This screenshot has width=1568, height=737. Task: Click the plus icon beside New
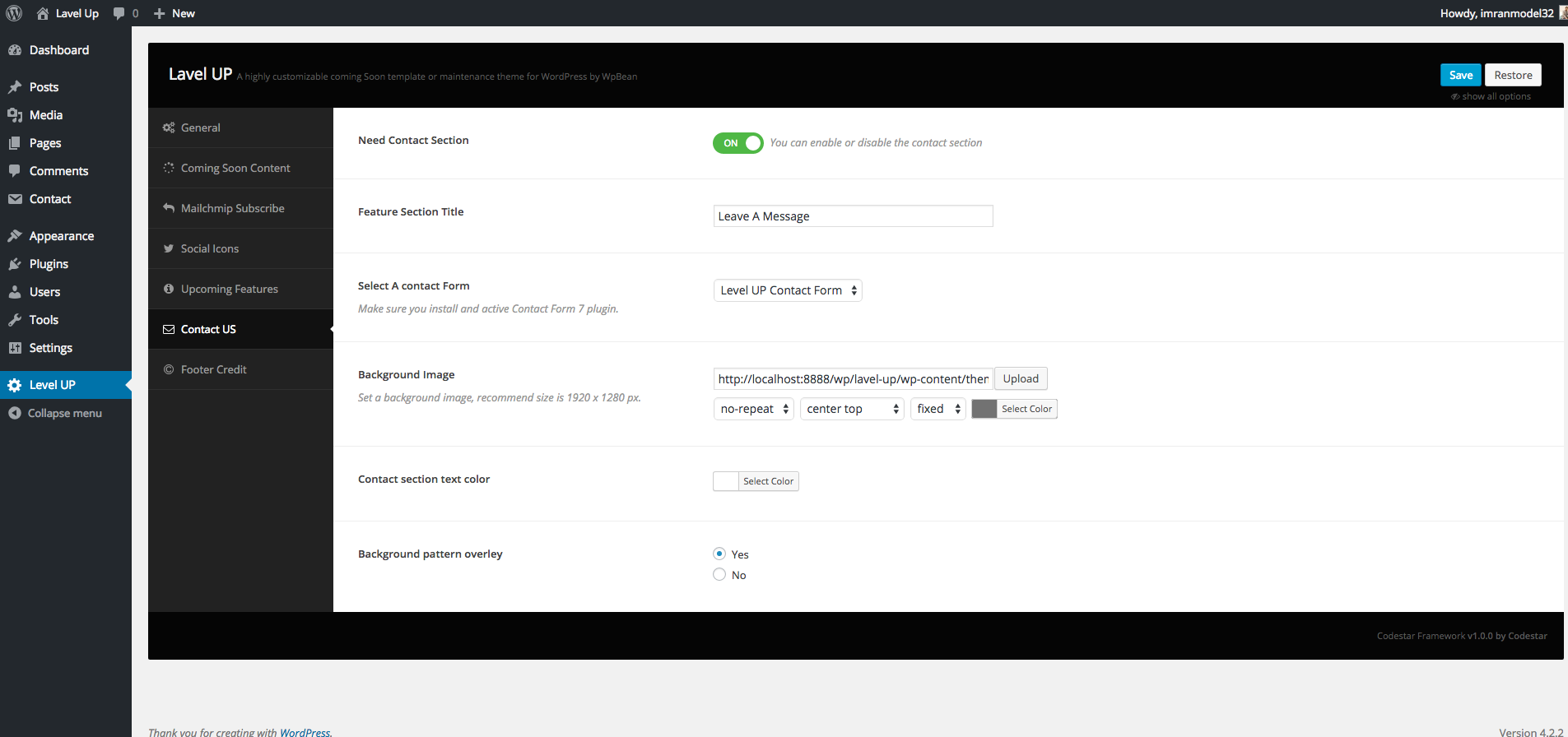click(160, 13)
